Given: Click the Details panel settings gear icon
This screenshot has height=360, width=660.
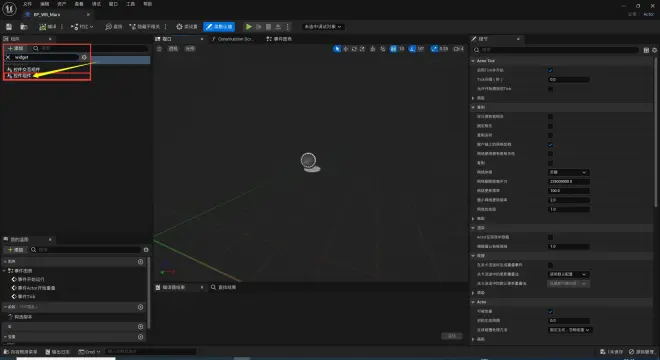Looking at the screenshot, I should coord(655,50).
